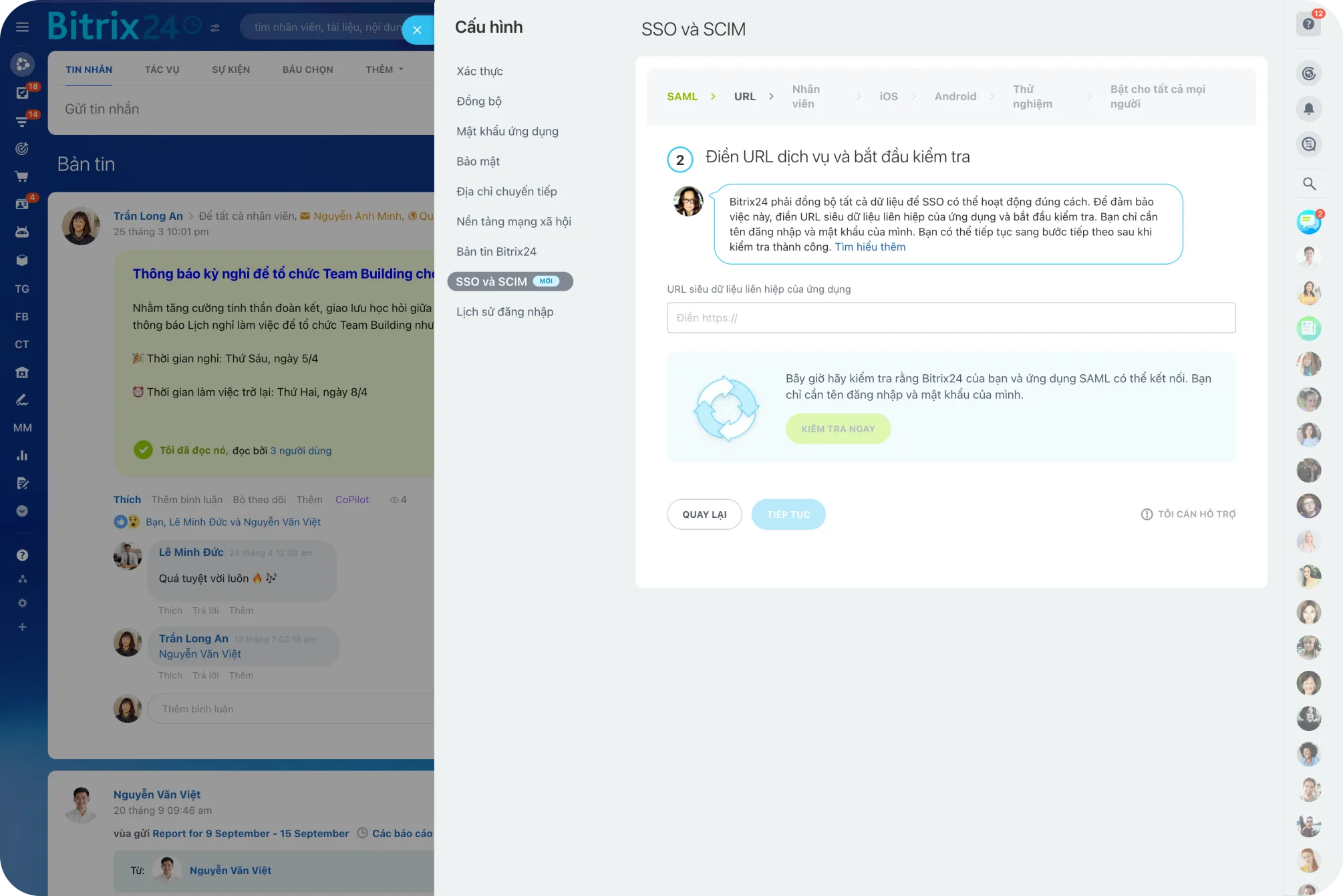The height and width of the screenshot is (896, 1343).
Task: Open the chat messages icon in right sidebar
Action: tap(1308, 144)
